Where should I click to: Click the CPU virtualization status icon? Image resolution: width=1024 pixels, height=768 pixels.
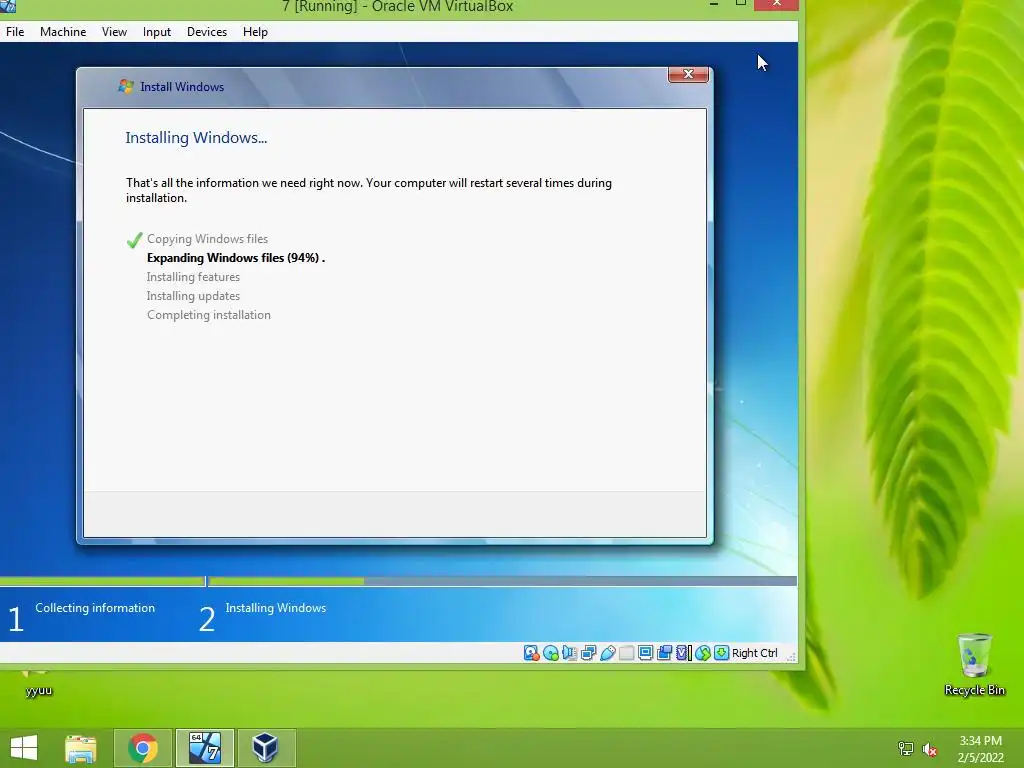(x=684, y=653)
